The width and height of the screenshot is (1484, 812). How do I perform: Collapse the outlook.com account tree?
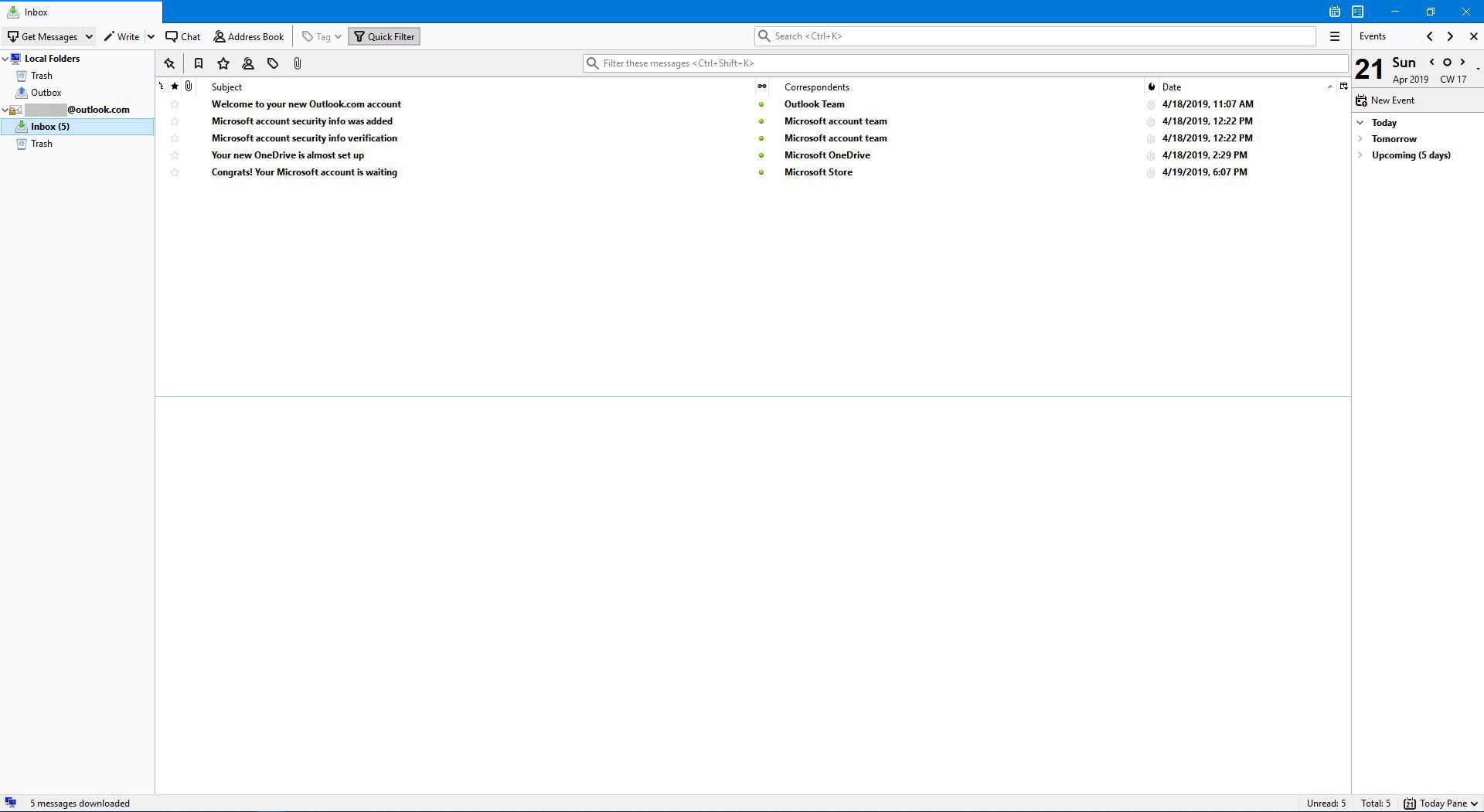coord(5,110)
